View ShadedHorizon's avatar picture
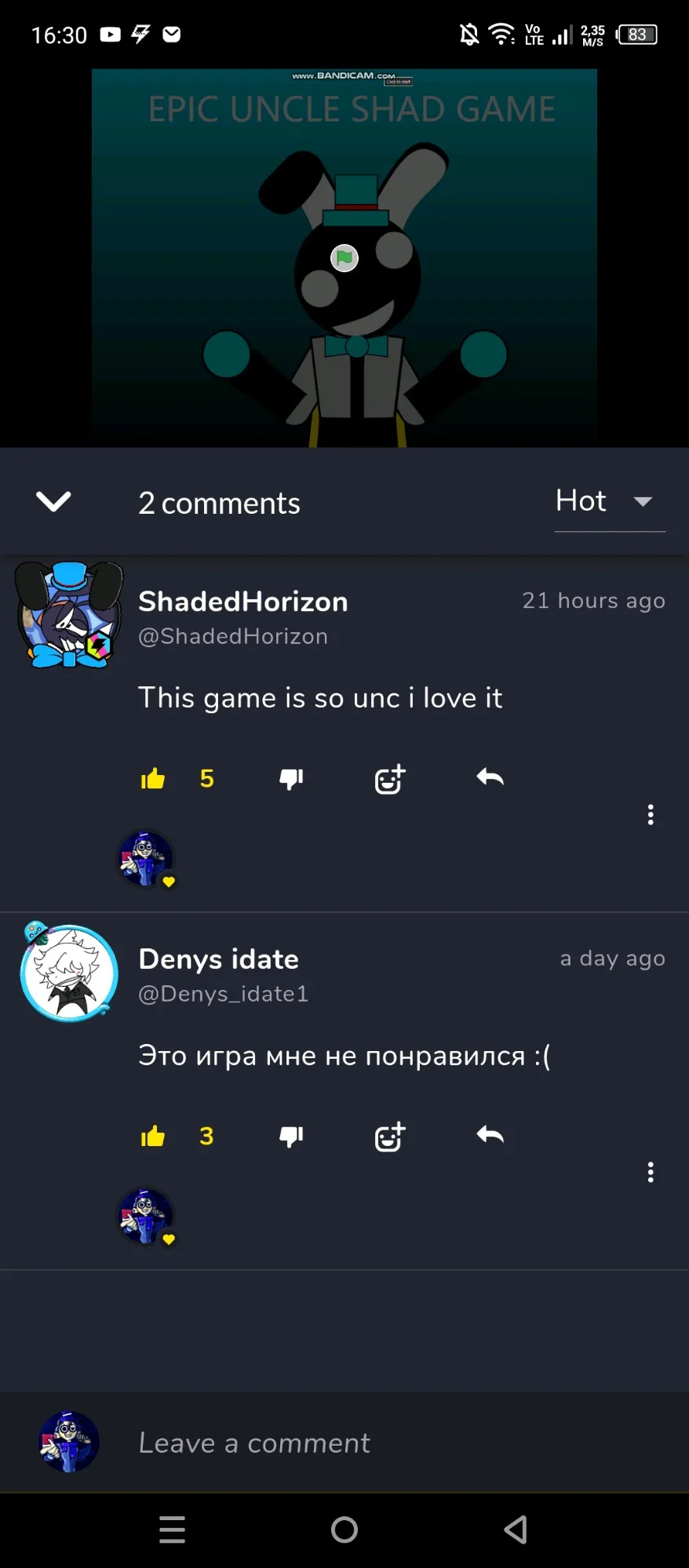 (x=70, y=615)
